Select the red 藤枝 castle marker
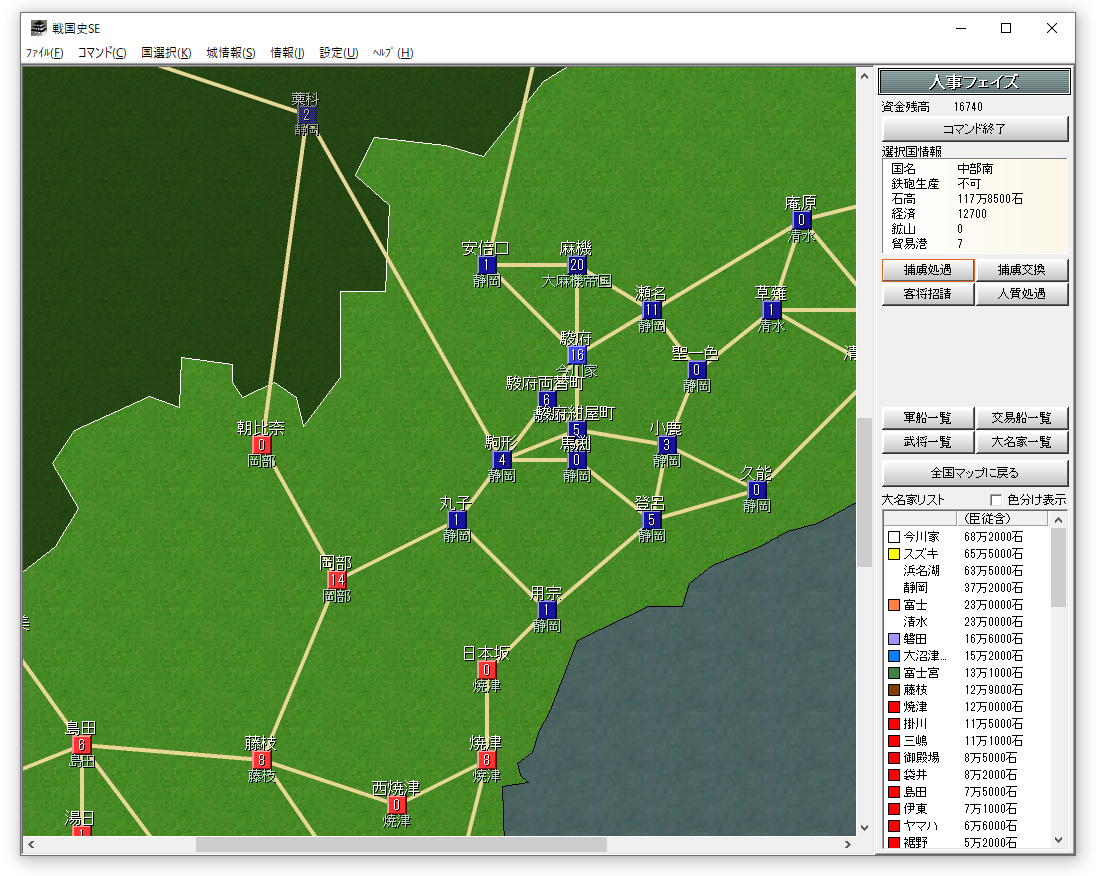Viewport: 1096px width, 876px height. coord(261,760)
